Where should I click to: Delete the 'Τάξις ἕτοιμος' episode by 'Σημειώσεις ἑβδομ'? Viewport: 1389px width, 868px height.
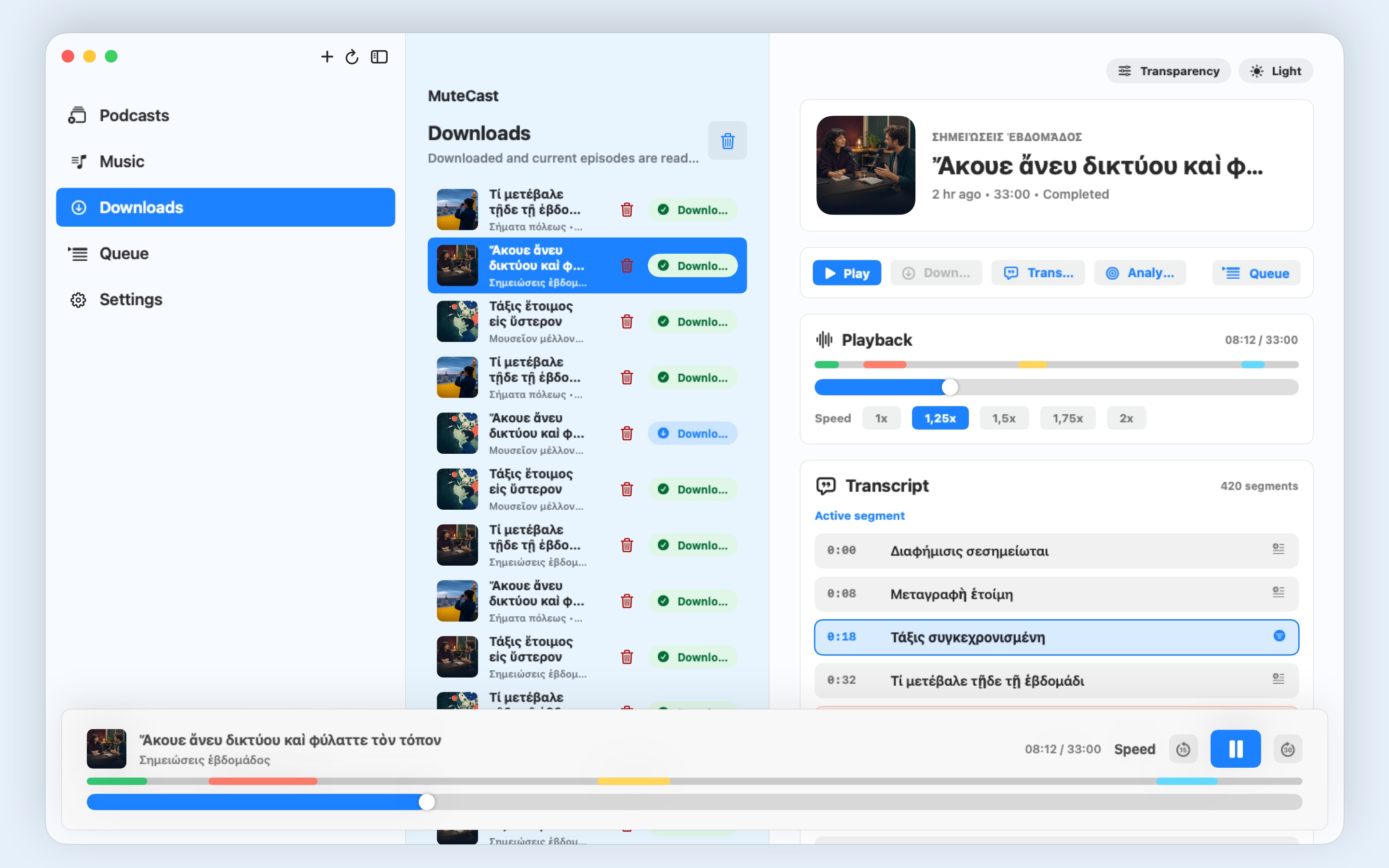pyautogui.click(x=627, y=657)
